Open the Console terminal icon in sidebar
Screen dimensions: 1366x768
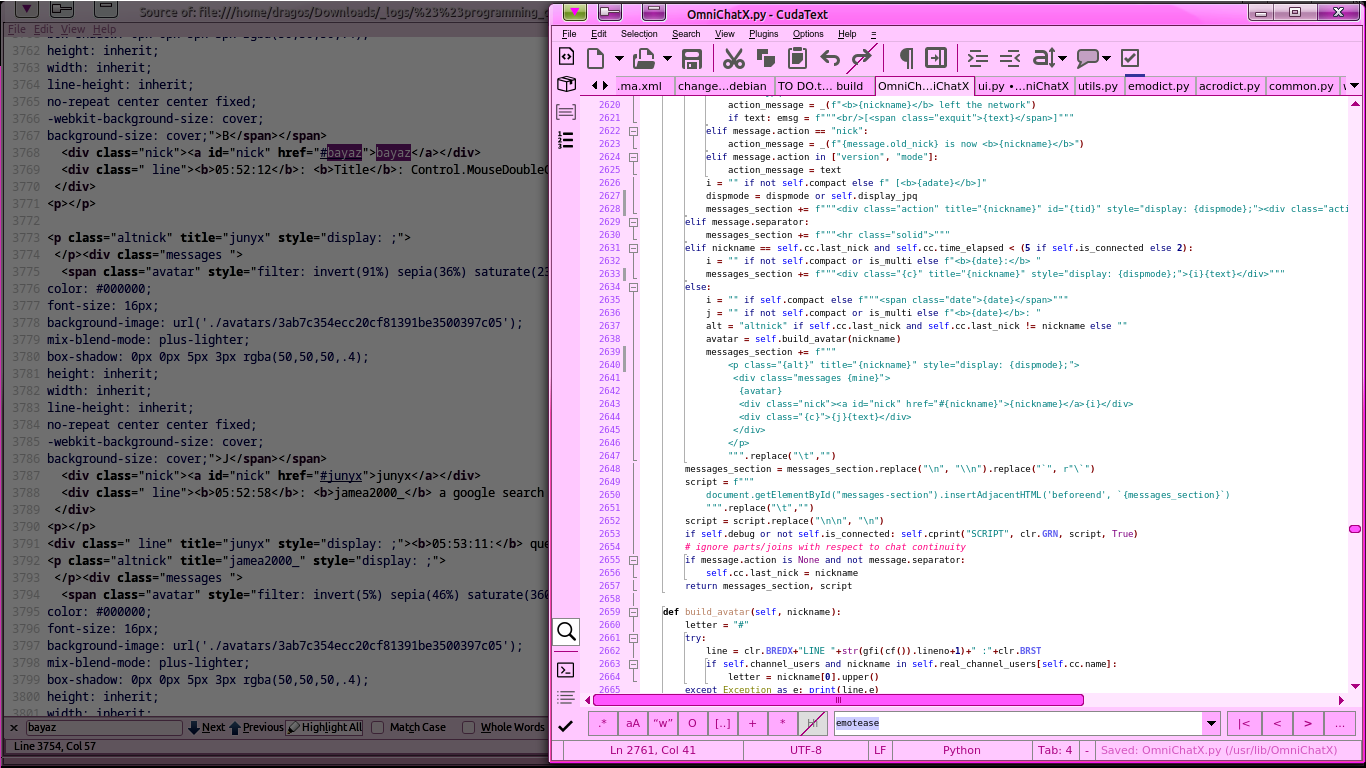point(566,669)
